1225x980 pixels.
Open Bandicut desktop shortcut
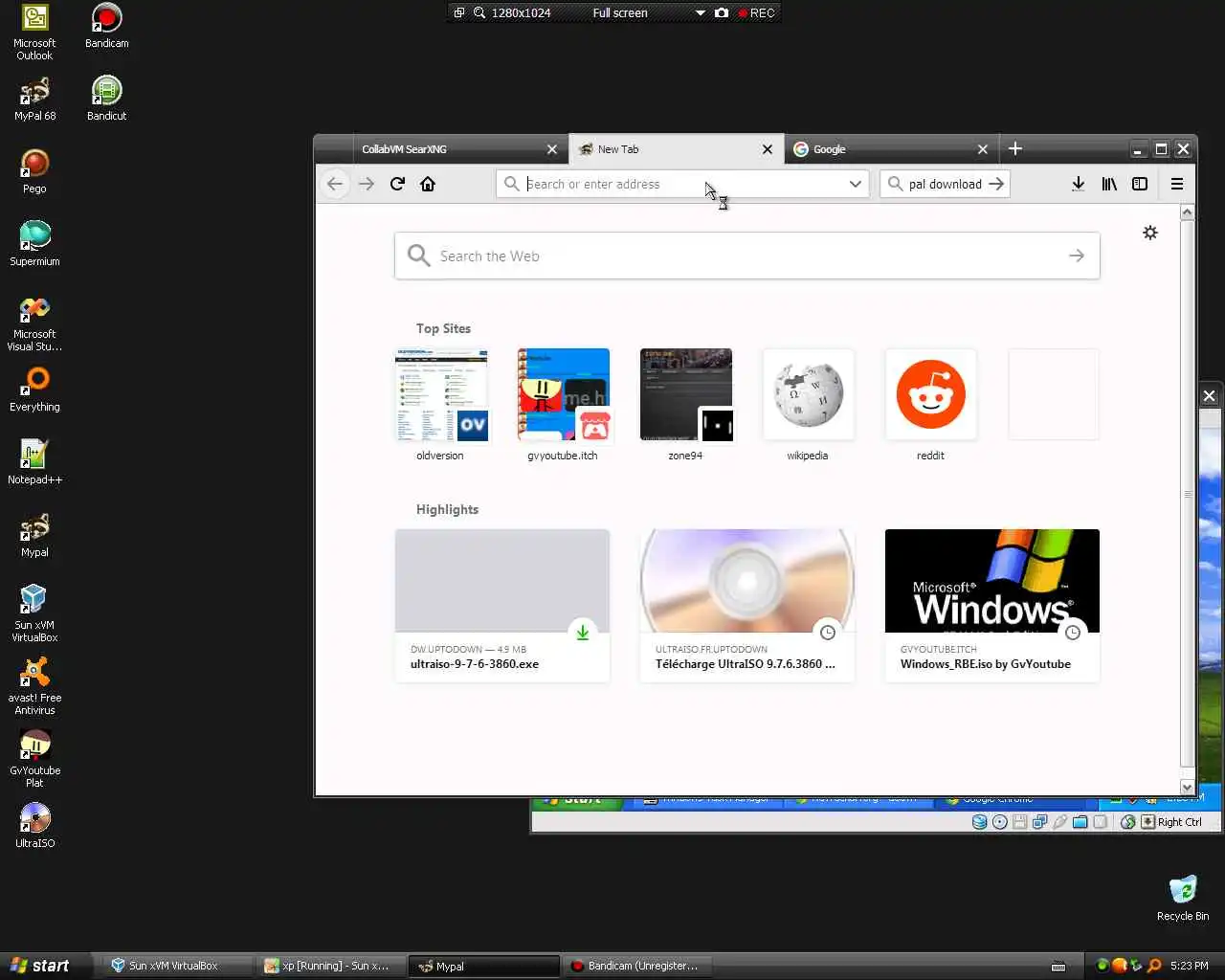[x=106, y=99]
